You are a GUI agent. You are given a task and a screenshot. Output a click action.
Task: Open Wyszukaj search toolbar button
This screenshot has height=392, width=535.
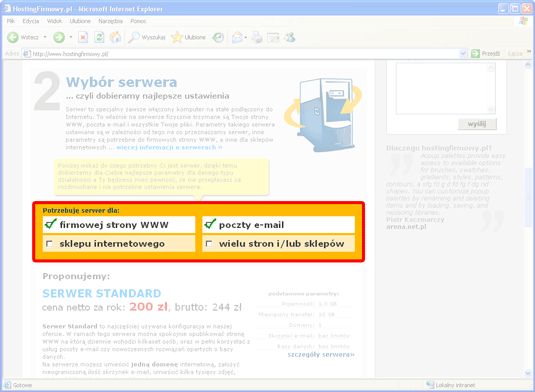pyautogui.click(x=147, y=37)
